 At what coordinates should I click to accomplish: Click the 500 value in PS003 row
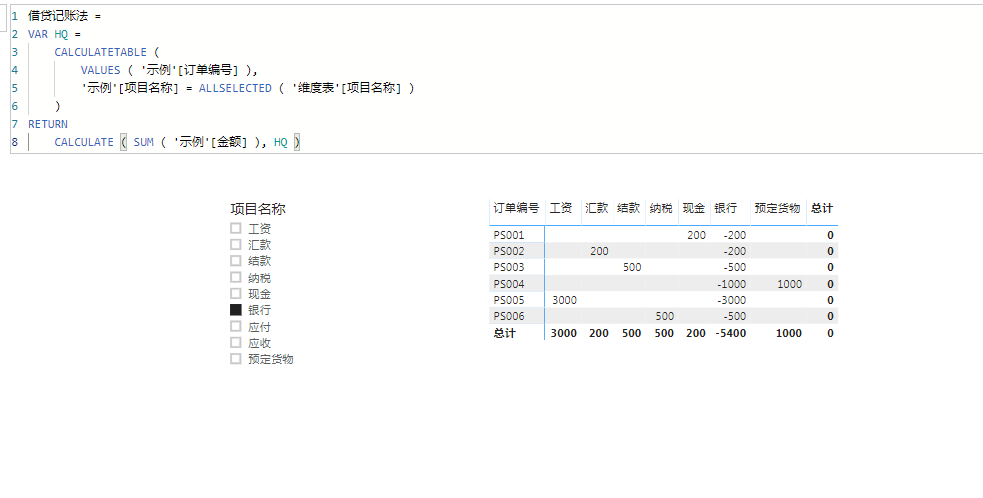click(x=632, y=268)
